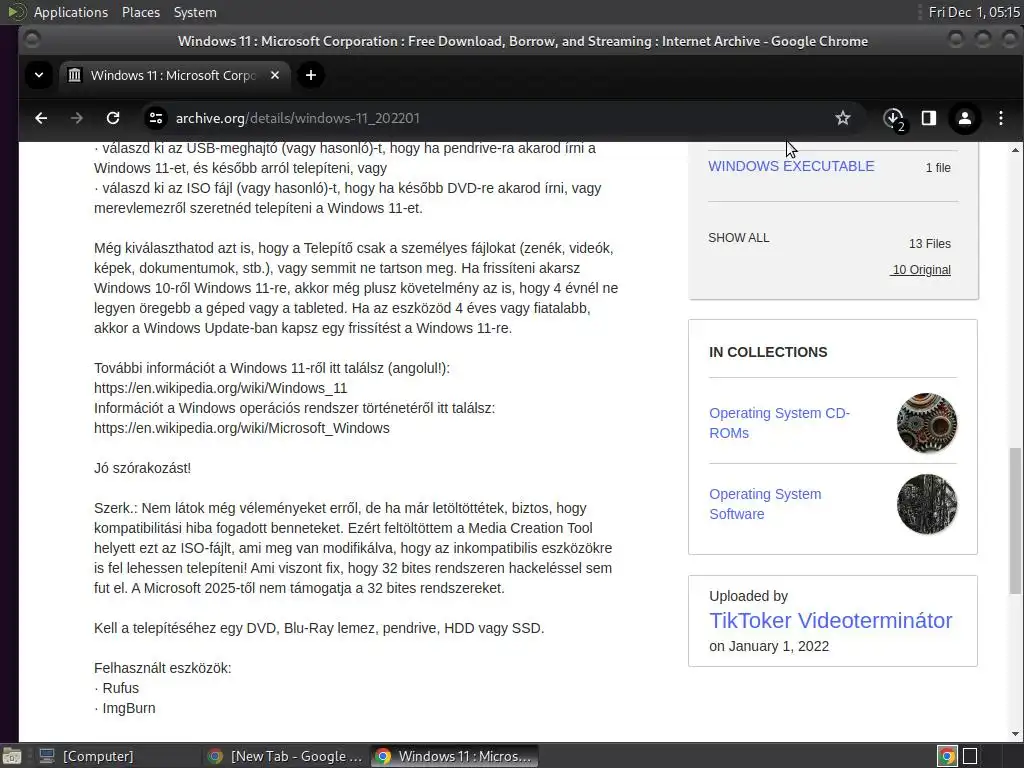Click the empty workspace switcher box
Viewport: 1024px width, 768px height.
pos(970,756)
